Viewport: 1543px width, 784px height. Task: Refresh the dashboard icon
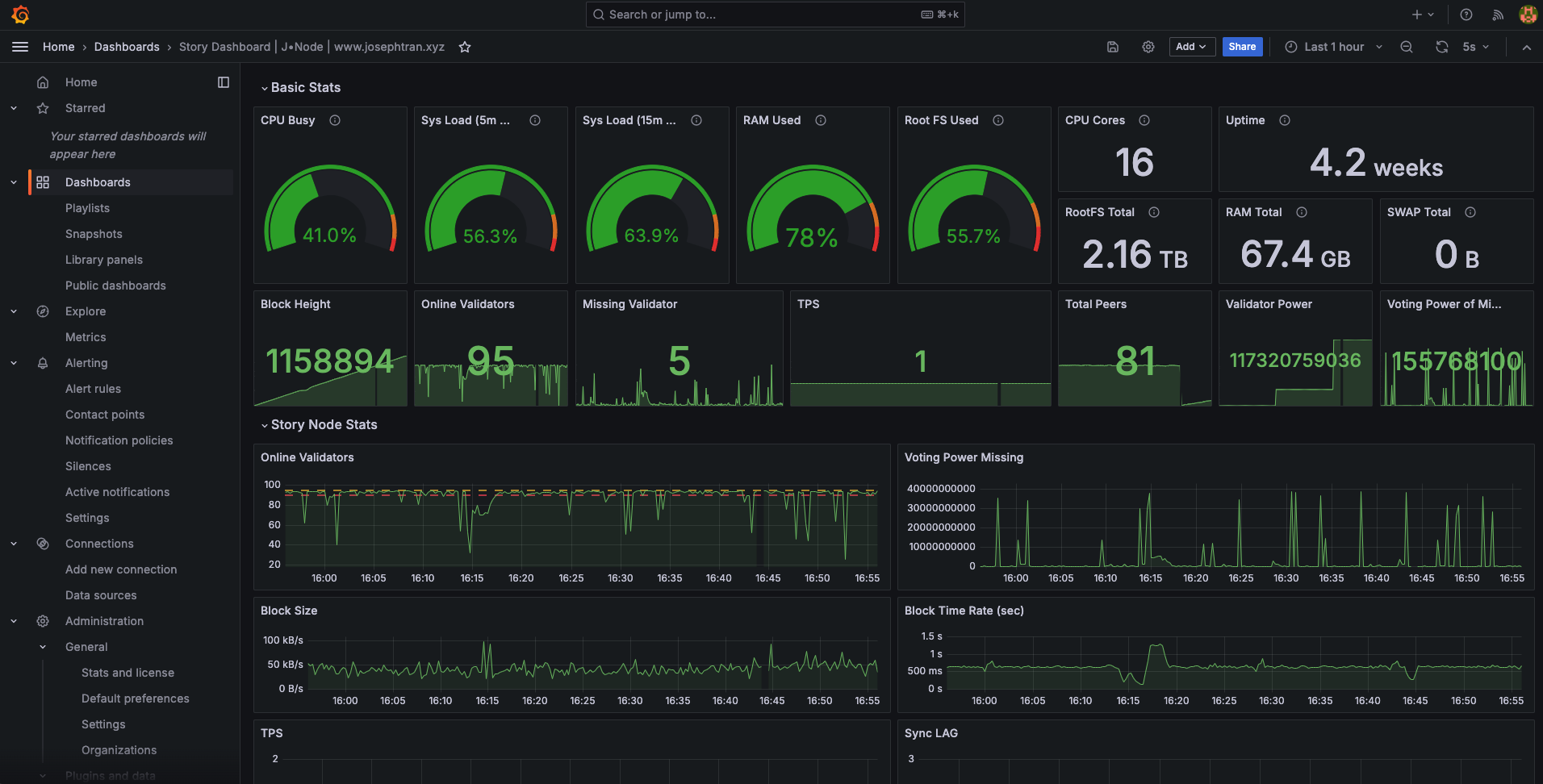(x=1442, y=47)
